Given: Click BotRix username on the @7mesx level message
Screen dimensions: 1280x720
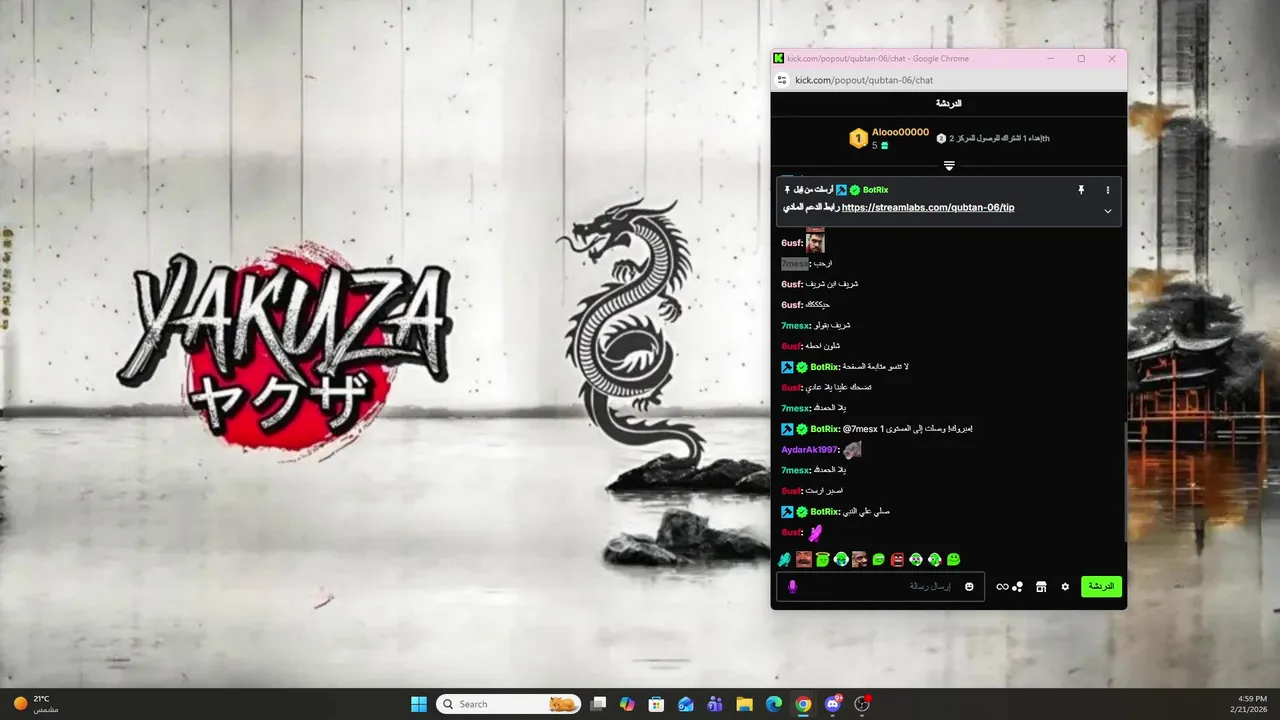Looking at the screenshot, I should [825, 429].
